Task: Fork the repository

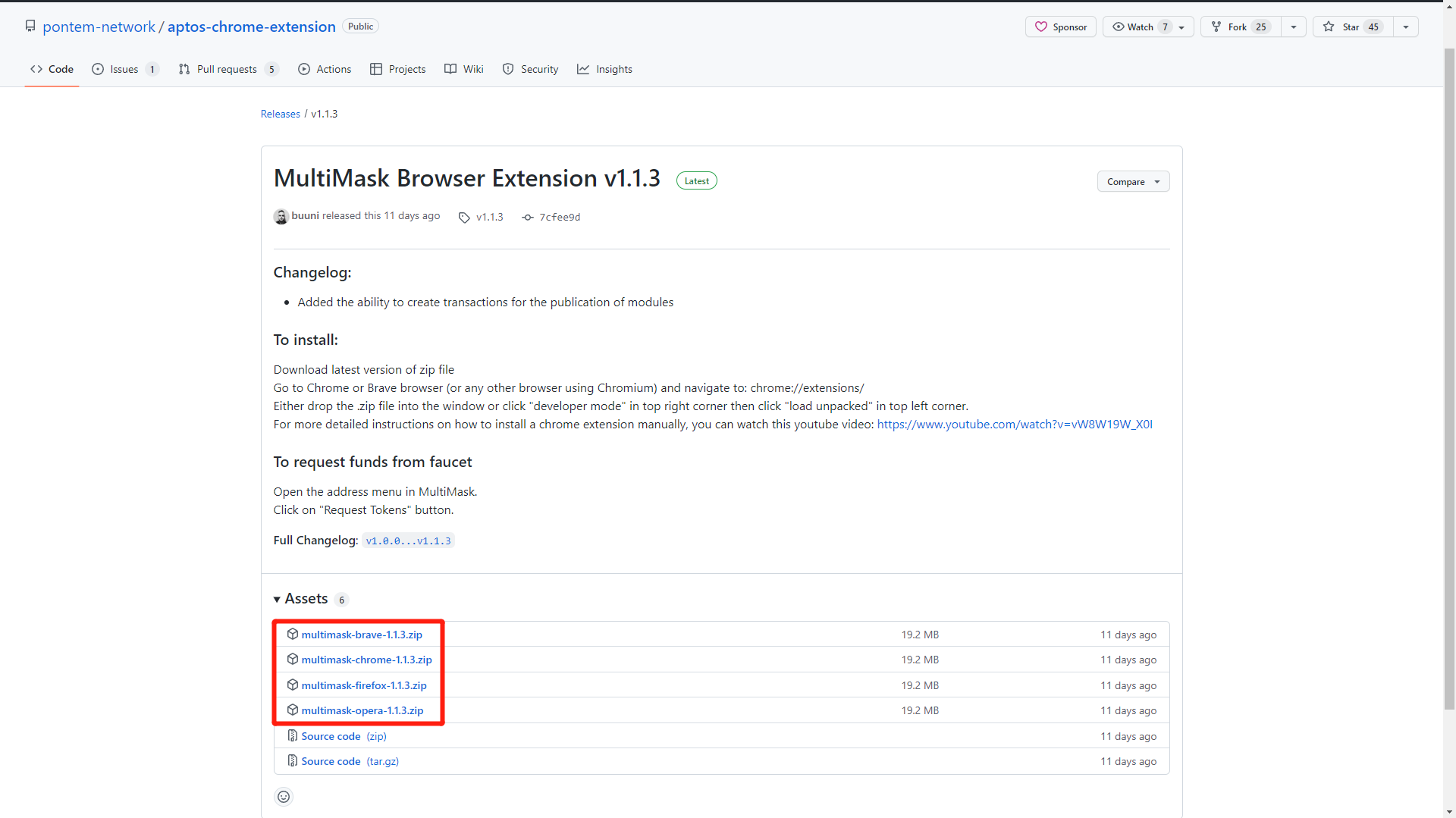Action: tap(1241, 27)
